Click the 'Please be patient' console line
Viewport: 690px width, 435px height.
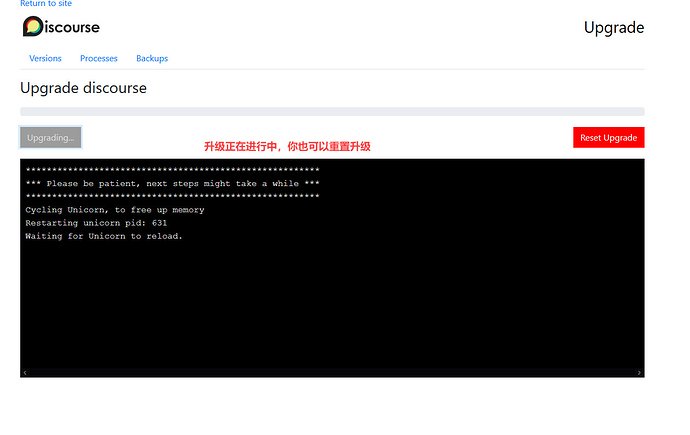click(x=172, y=183)
